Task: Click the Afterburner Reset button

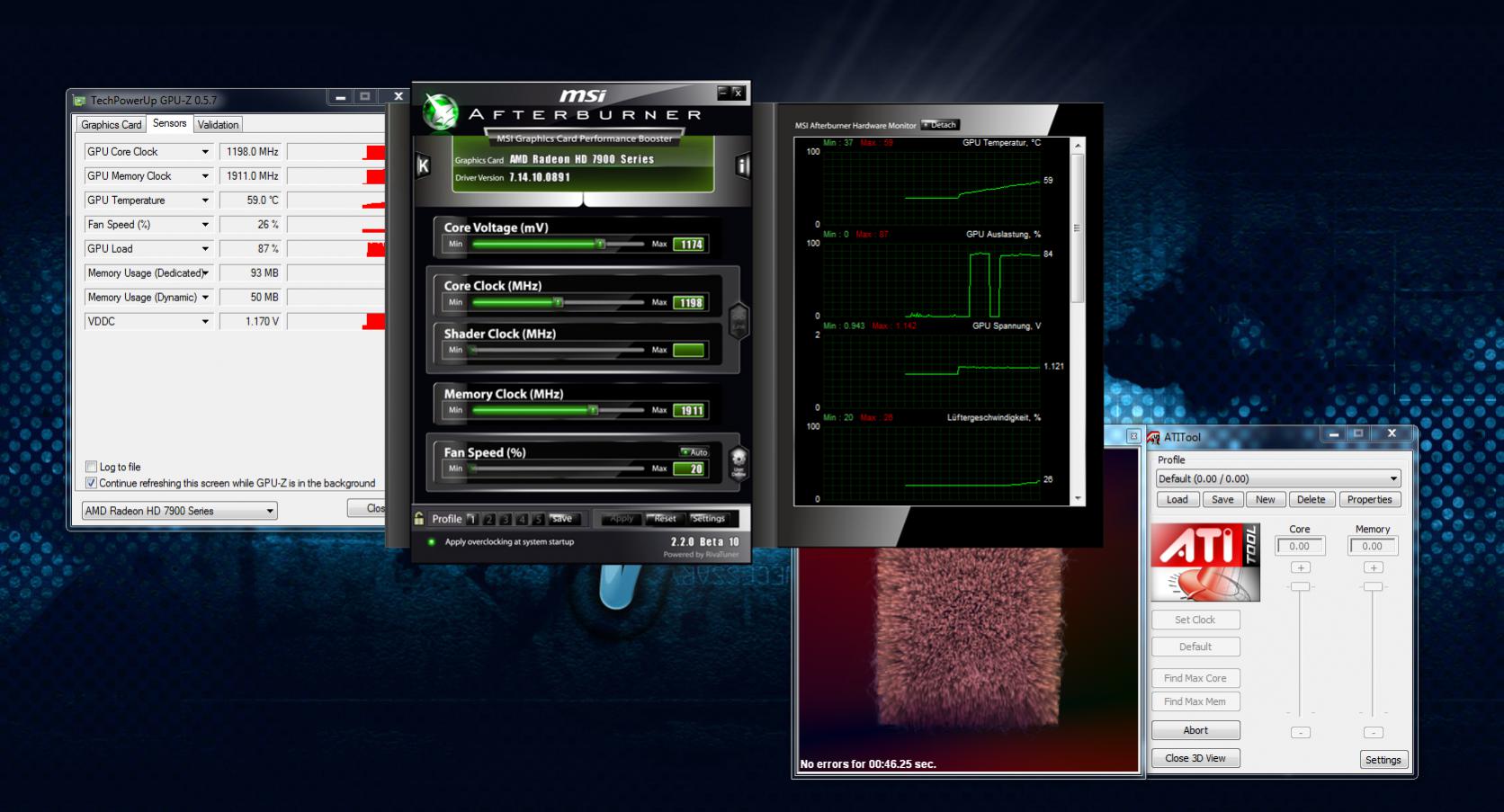Action: [x=665, y=519]
